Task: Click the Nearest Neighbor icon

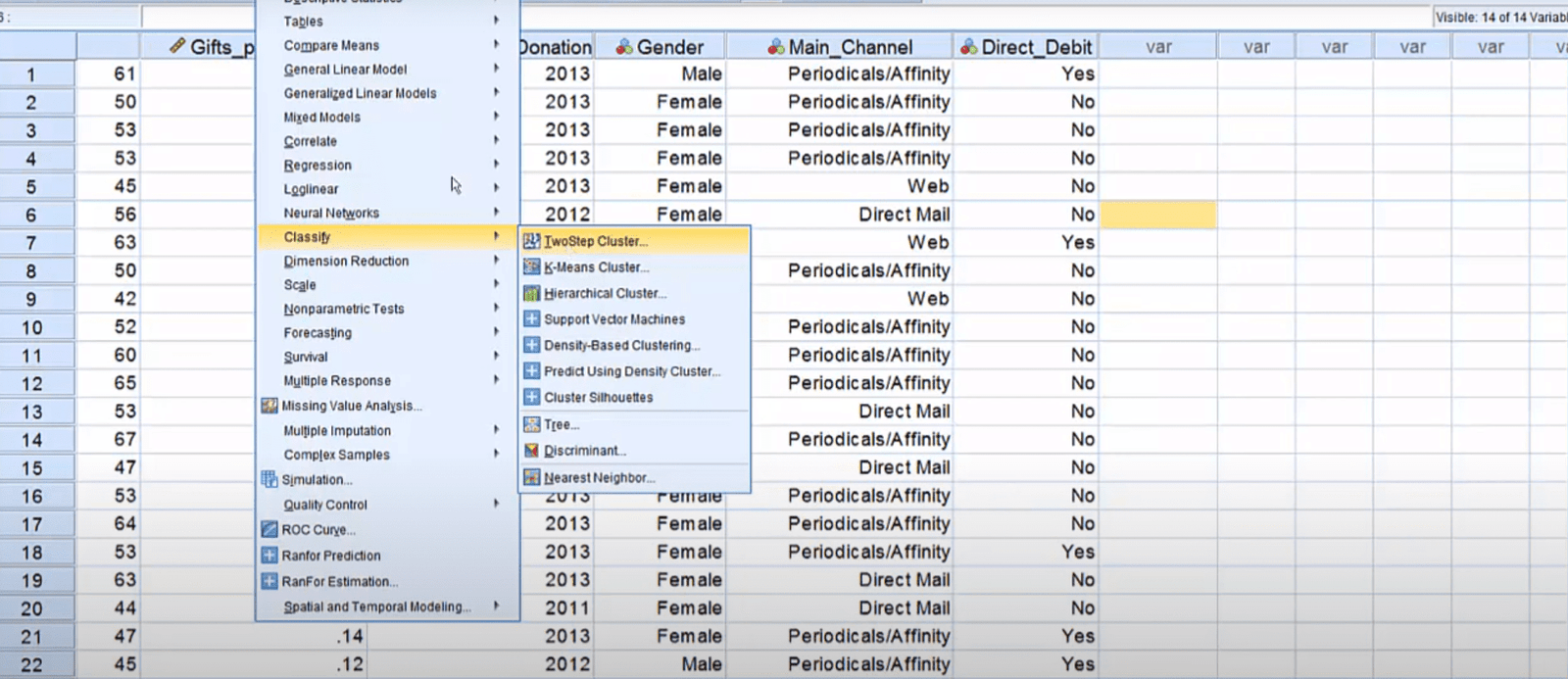Action: (x=531, y=477)
